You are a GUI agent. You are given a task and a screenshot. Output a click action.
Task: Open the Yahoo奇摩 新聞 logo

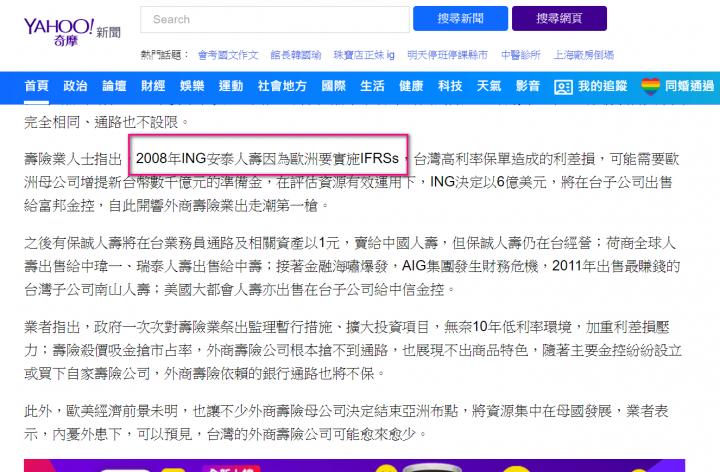click(72, 31)
